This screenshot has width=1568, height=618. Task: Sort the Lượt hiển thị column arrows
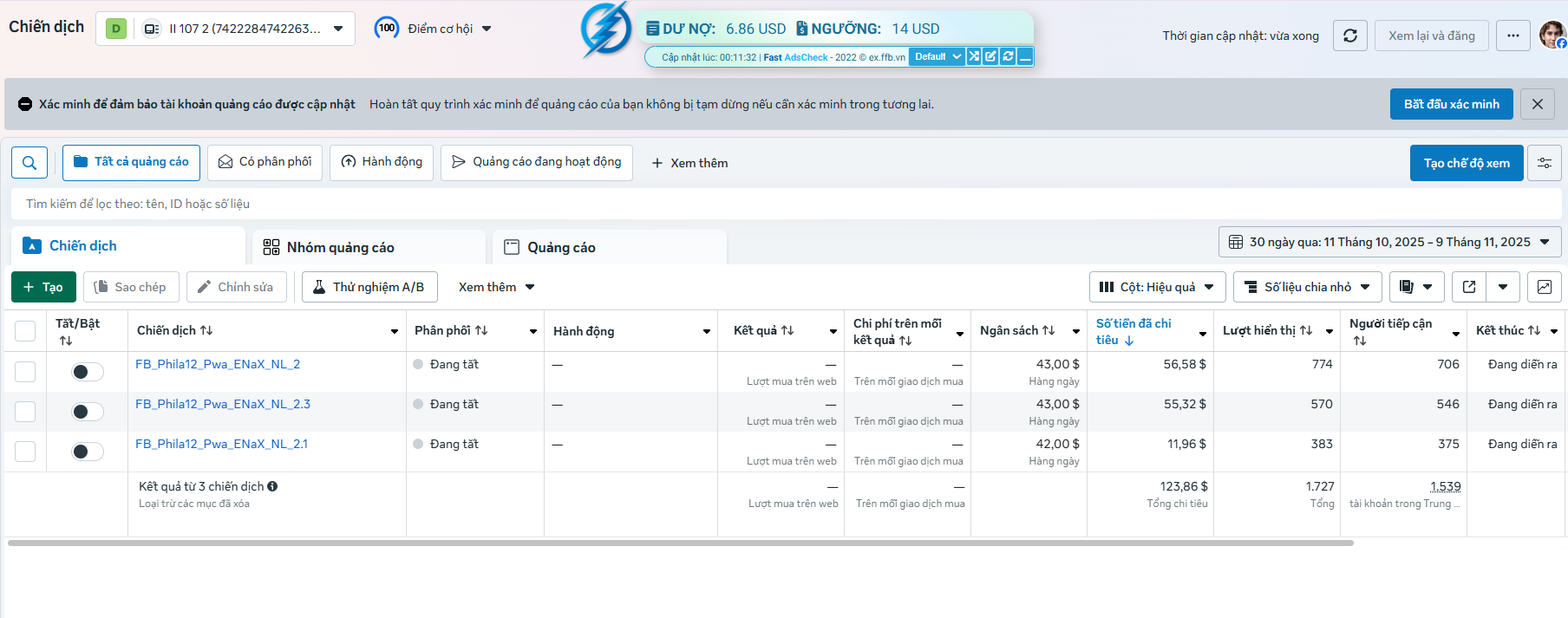(x=1306, y=330)
